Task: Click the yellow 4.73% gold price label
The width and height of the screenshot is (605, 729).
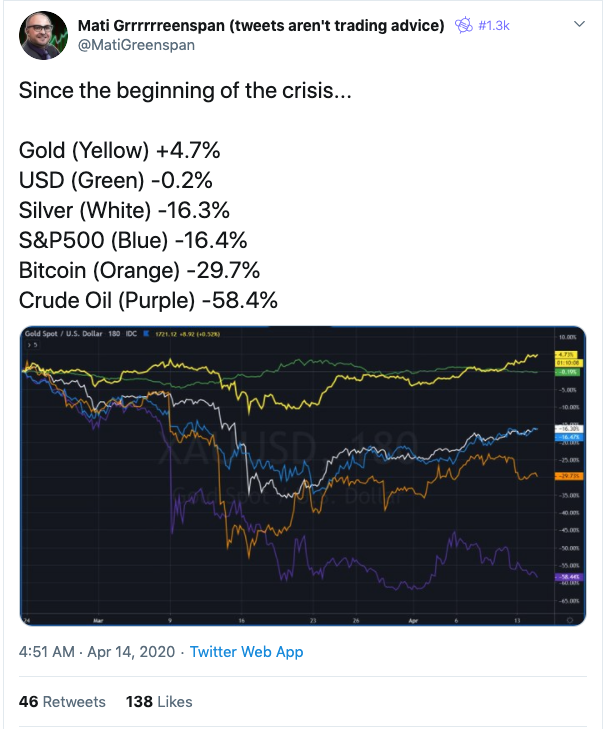Action: (566, 354)
